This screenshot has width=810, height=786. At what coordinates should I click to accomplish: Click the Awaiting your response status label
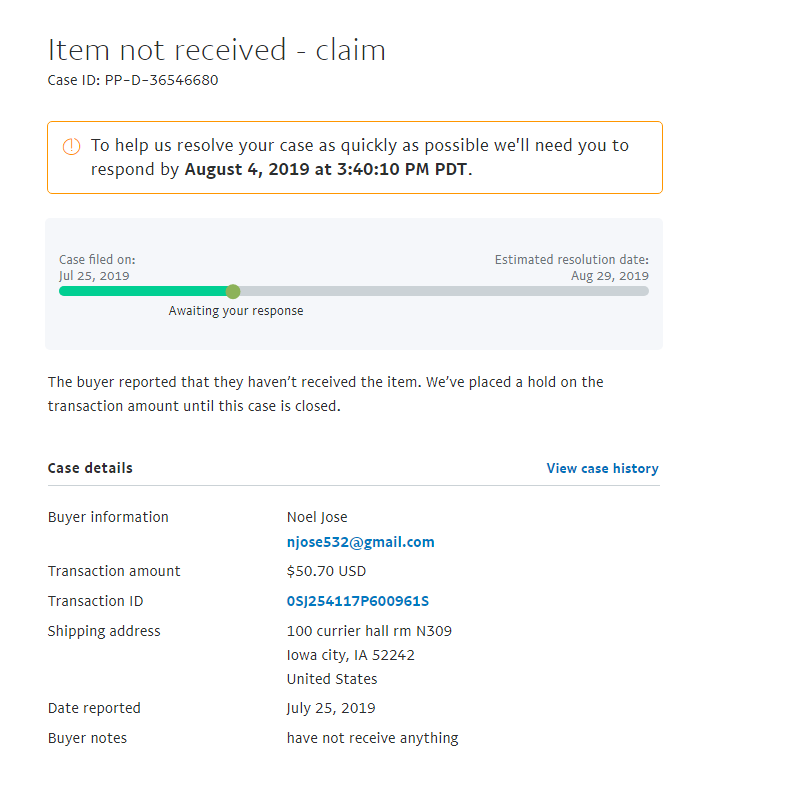(236, 311)
